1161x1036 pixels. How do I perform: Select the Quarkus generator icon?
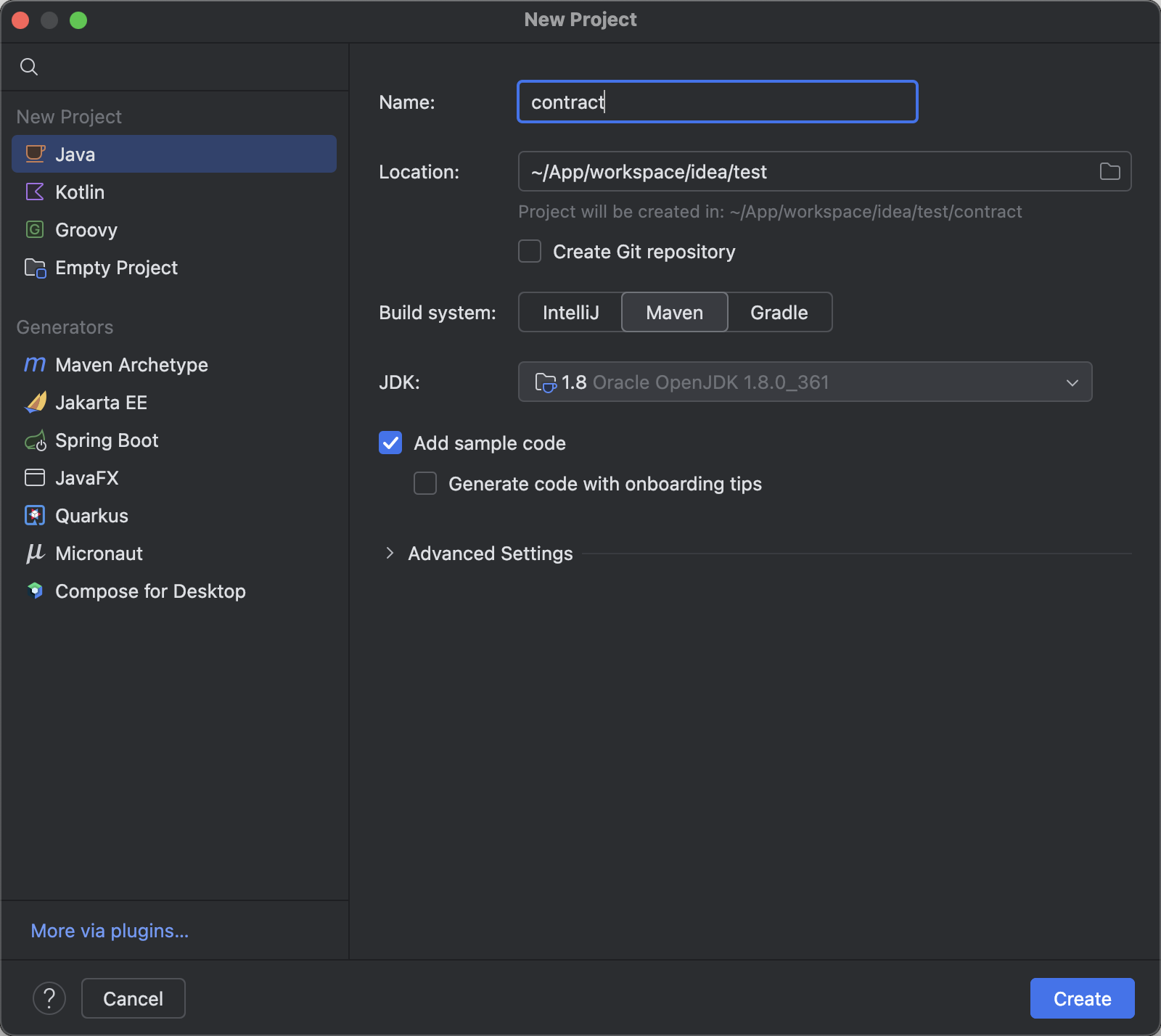click(35, 515)
